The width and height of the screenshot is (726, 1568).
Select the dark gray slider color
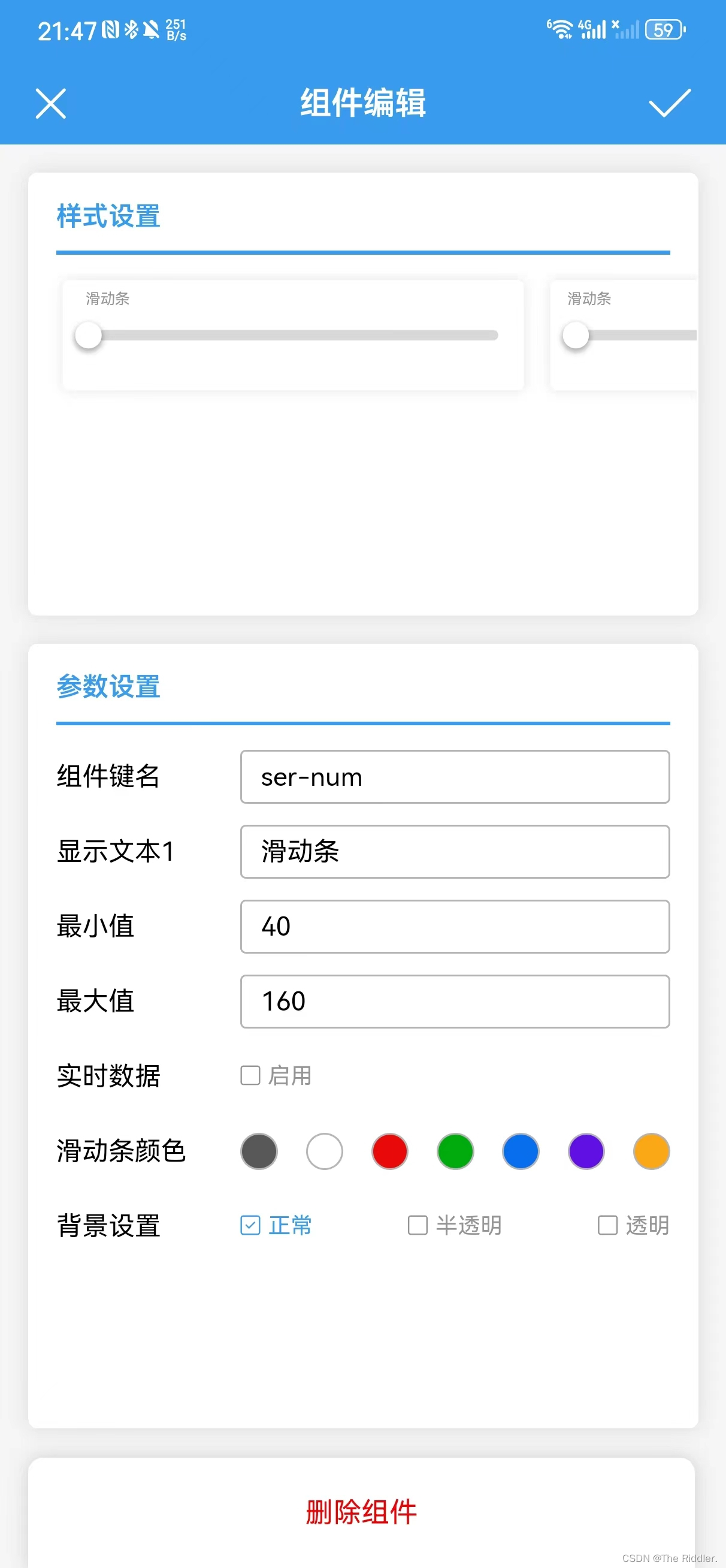coord(259,1151)
